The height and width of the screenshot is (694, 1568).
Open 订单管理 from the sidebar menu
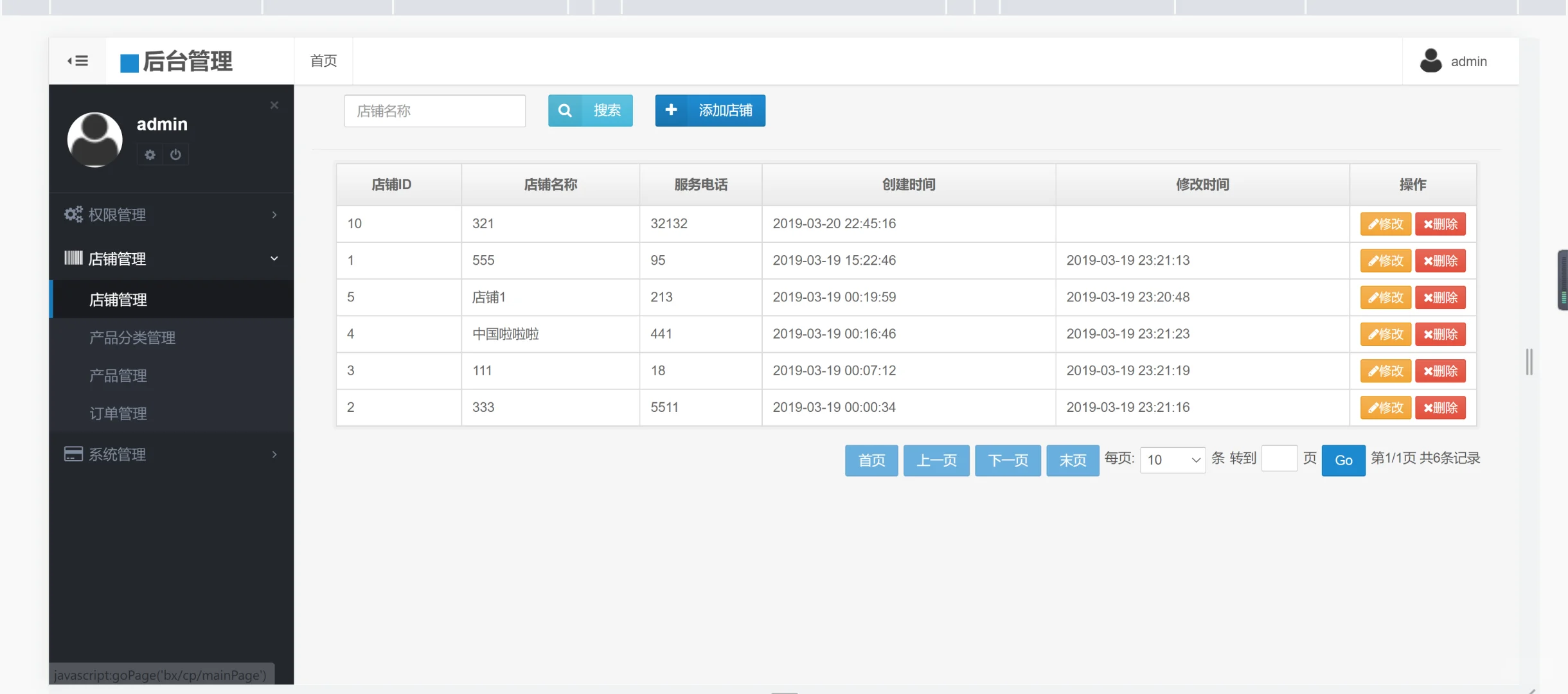[119, 413]
